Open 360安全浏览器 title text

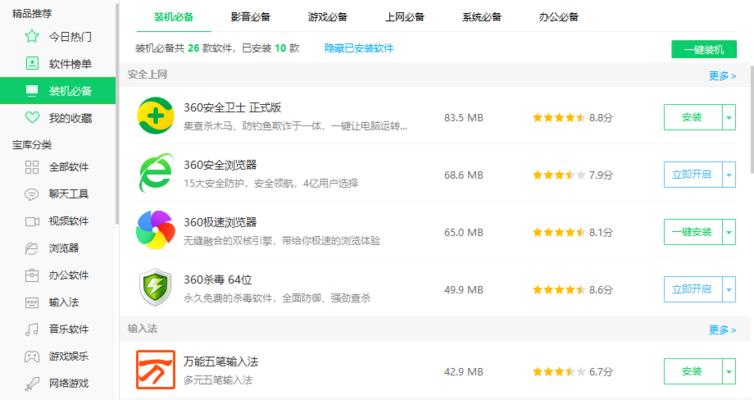tap(220, 165)
